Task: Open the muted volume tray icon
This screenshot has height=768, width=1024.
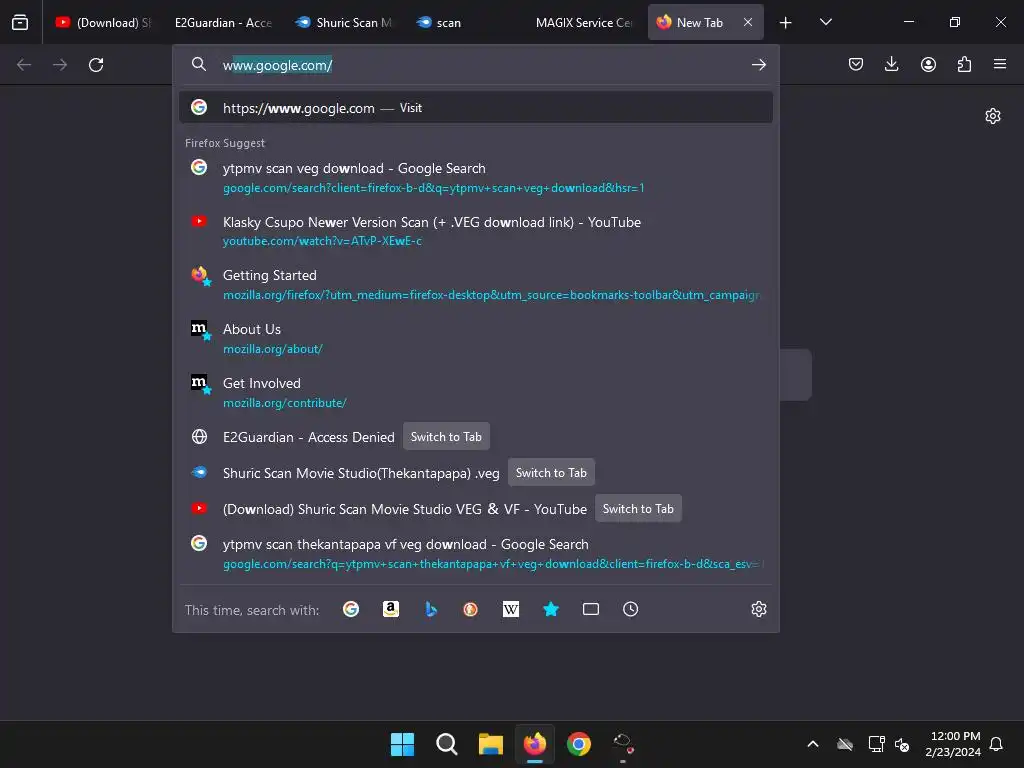Action: click(x=902, y=744)
